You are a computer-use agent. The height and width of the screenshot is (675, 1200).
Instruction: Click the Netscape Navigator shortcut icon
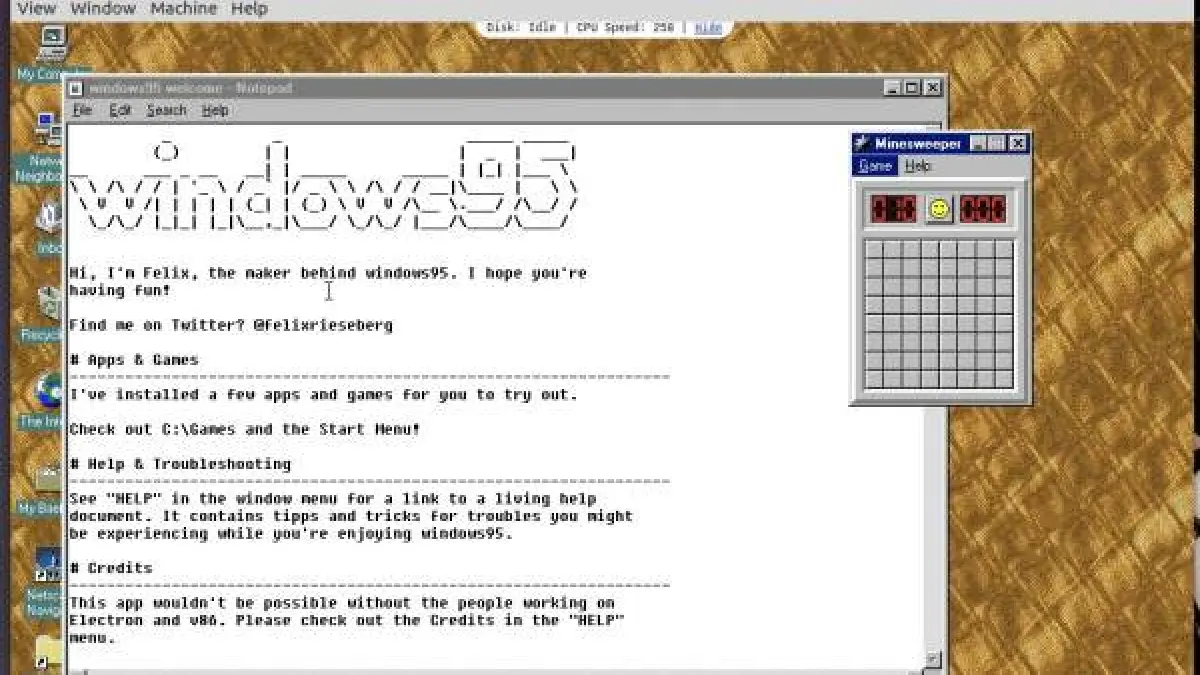(x=47, y=565)
